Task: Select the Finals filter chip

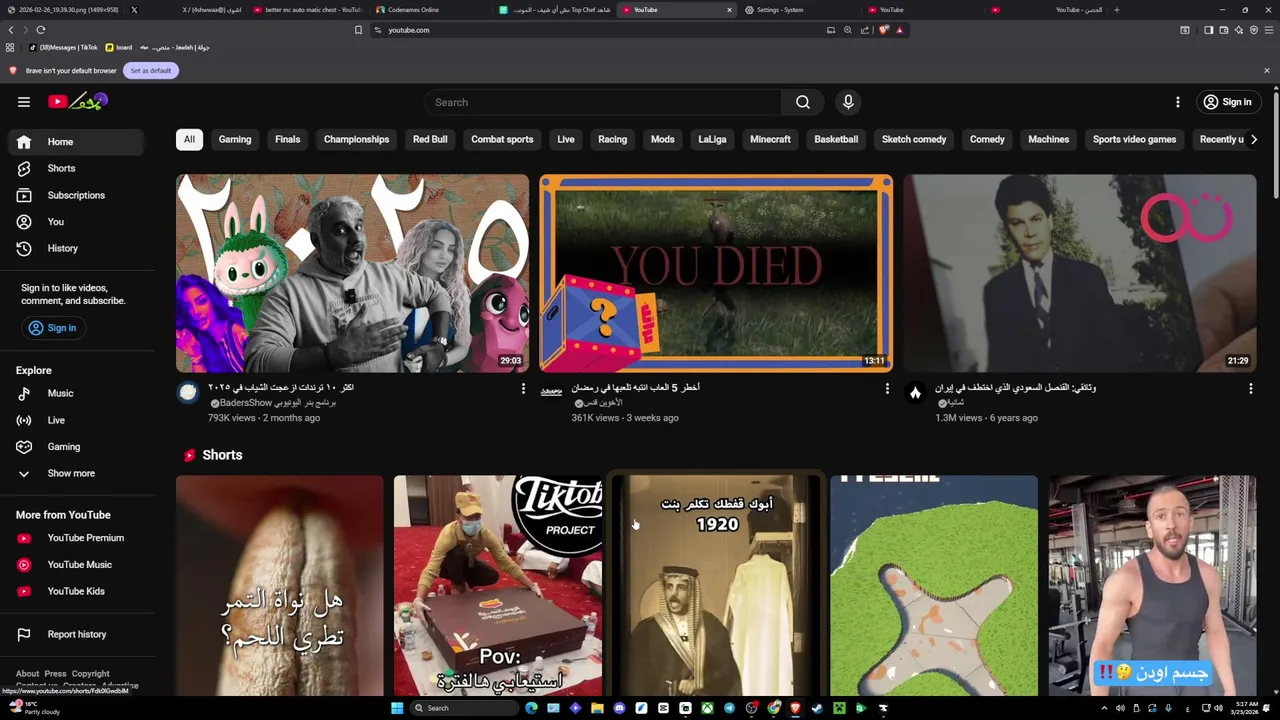Action: pyautogui.click(x=287, y=139)
